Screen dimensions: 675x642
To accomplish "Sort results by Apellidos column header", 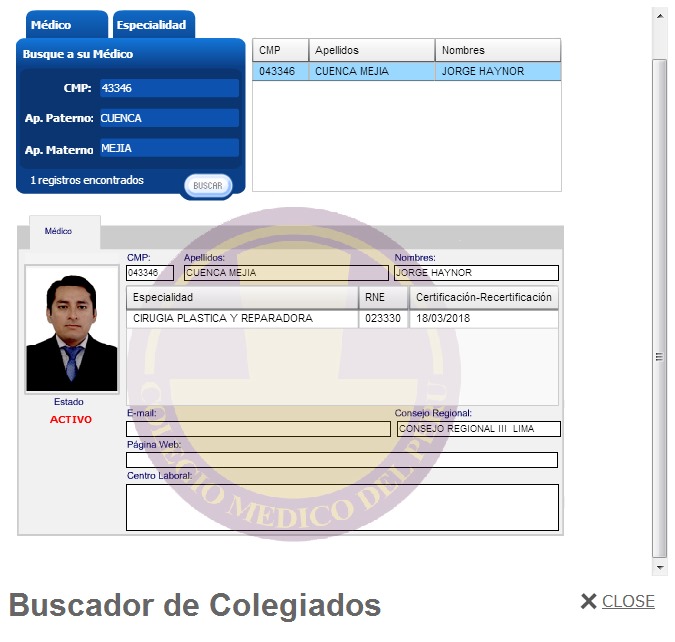I will coord(371,50).
